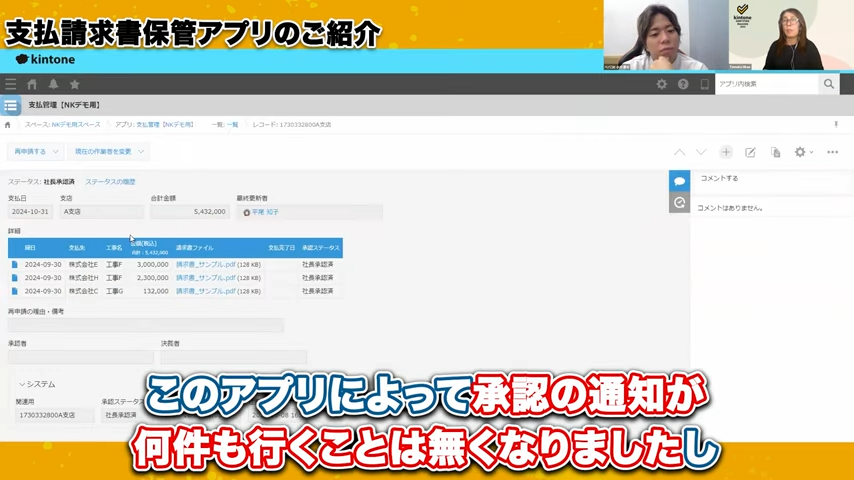
Task: Open the kintone hamburger menu icon
Action: click(x=10, y=84)
